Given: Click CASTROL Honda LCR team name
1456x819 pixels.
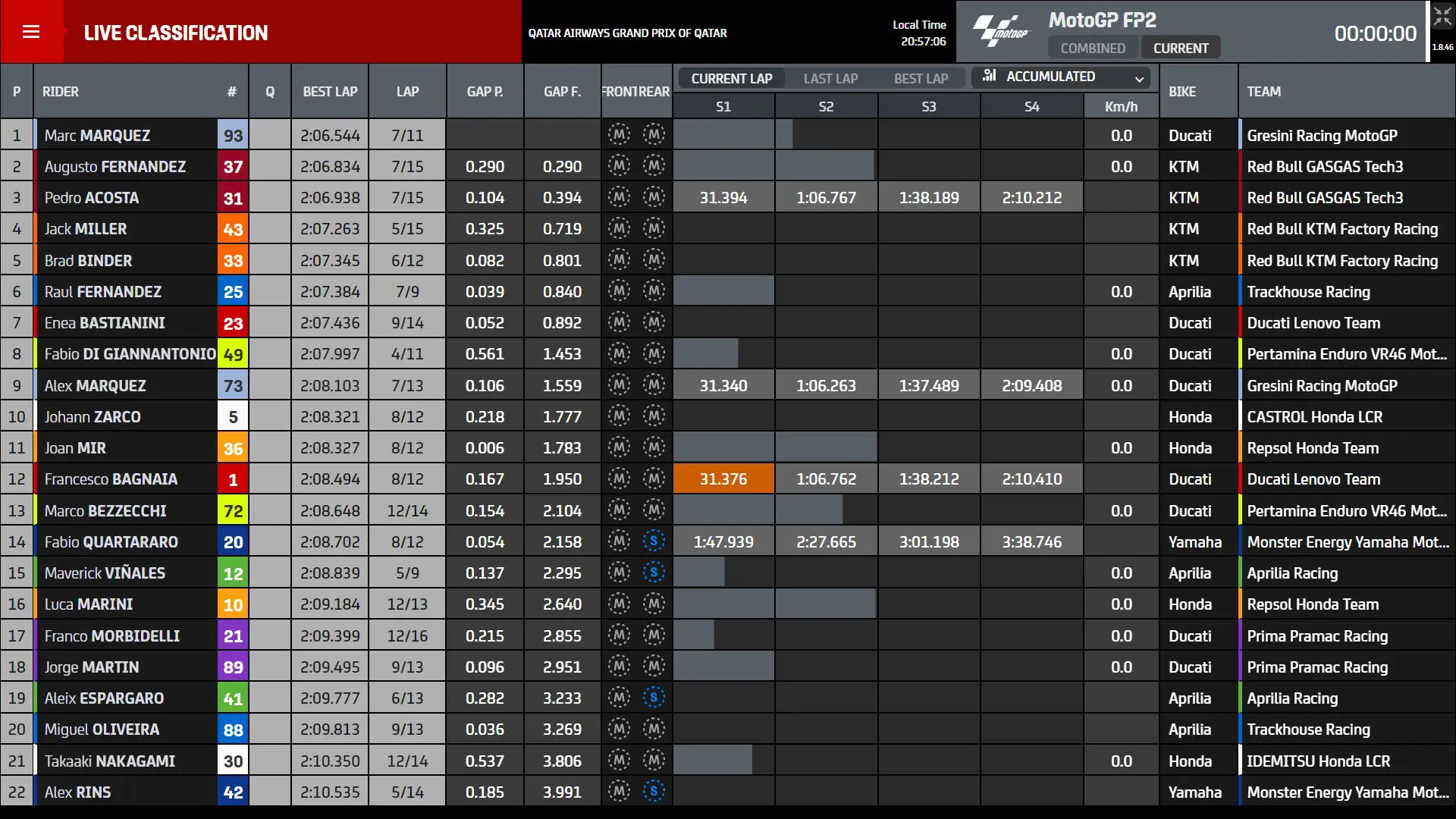Looking at the screenshot, I should coord(1314,416).
